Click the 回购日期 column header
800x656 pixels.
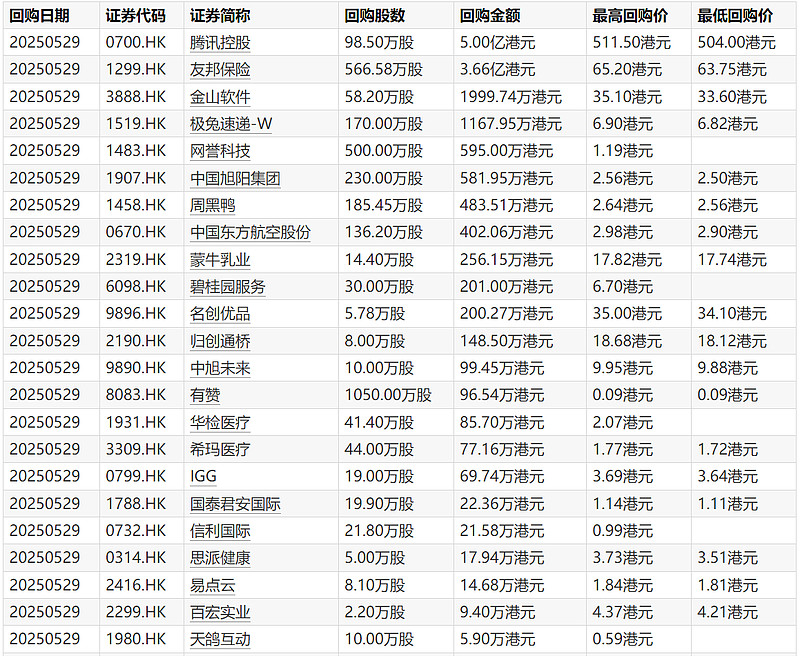pos(39,16)
